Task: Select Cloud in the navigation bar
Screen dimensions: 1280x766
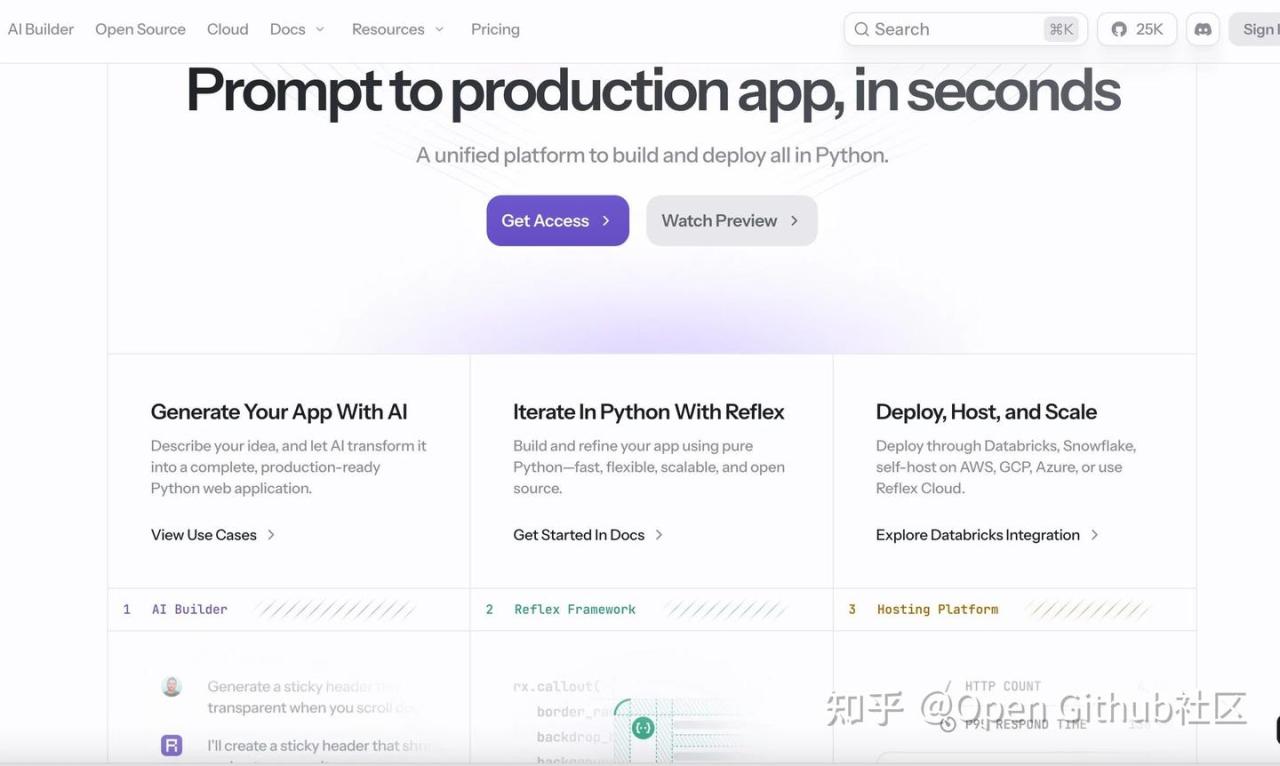Action: [x=227, y=30]
